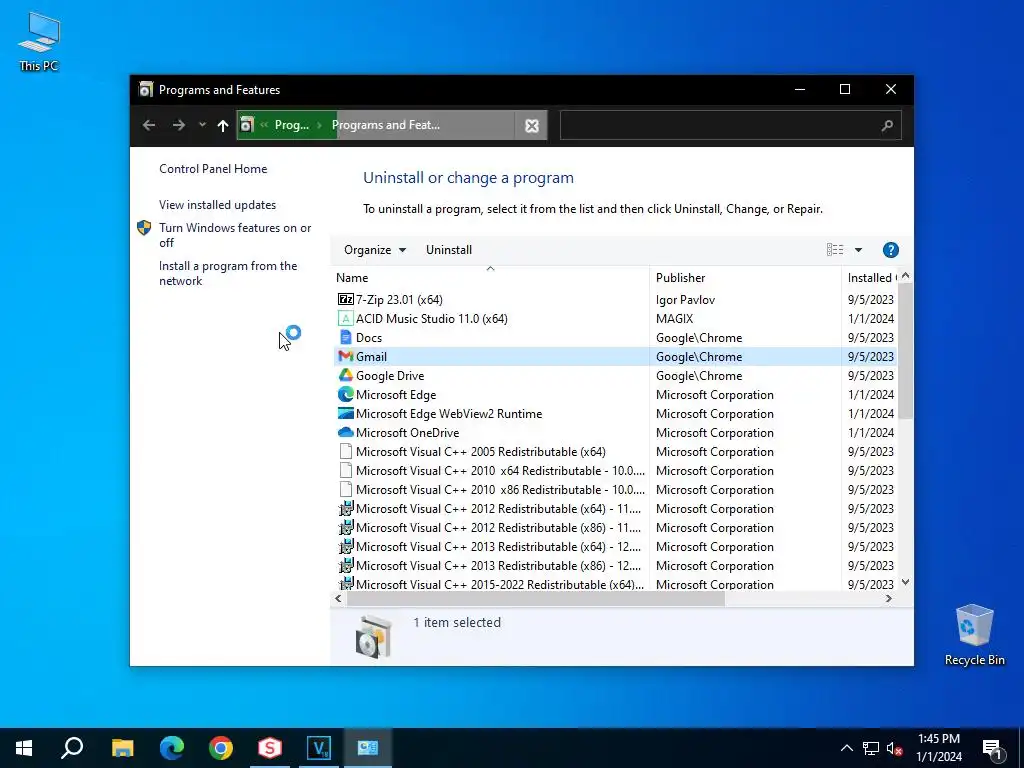Select the Microsoft OneDrive entry
The image size is (1024, 768).
tap(614, 432)
